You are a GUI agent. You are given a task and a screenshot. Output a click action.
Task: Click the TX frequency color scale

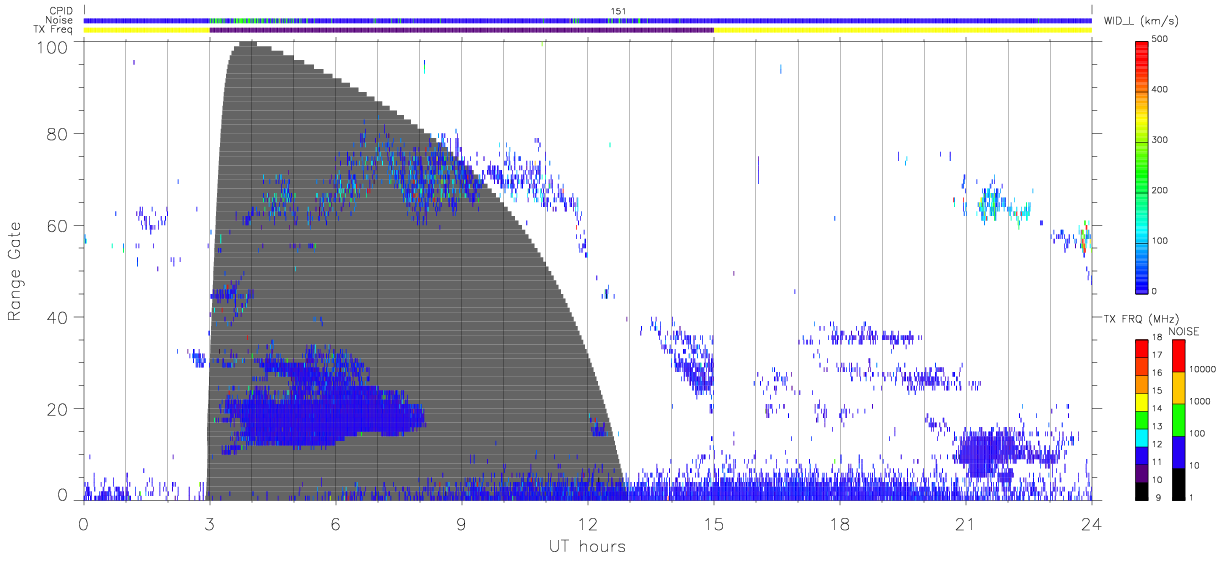click(1142, 418)
